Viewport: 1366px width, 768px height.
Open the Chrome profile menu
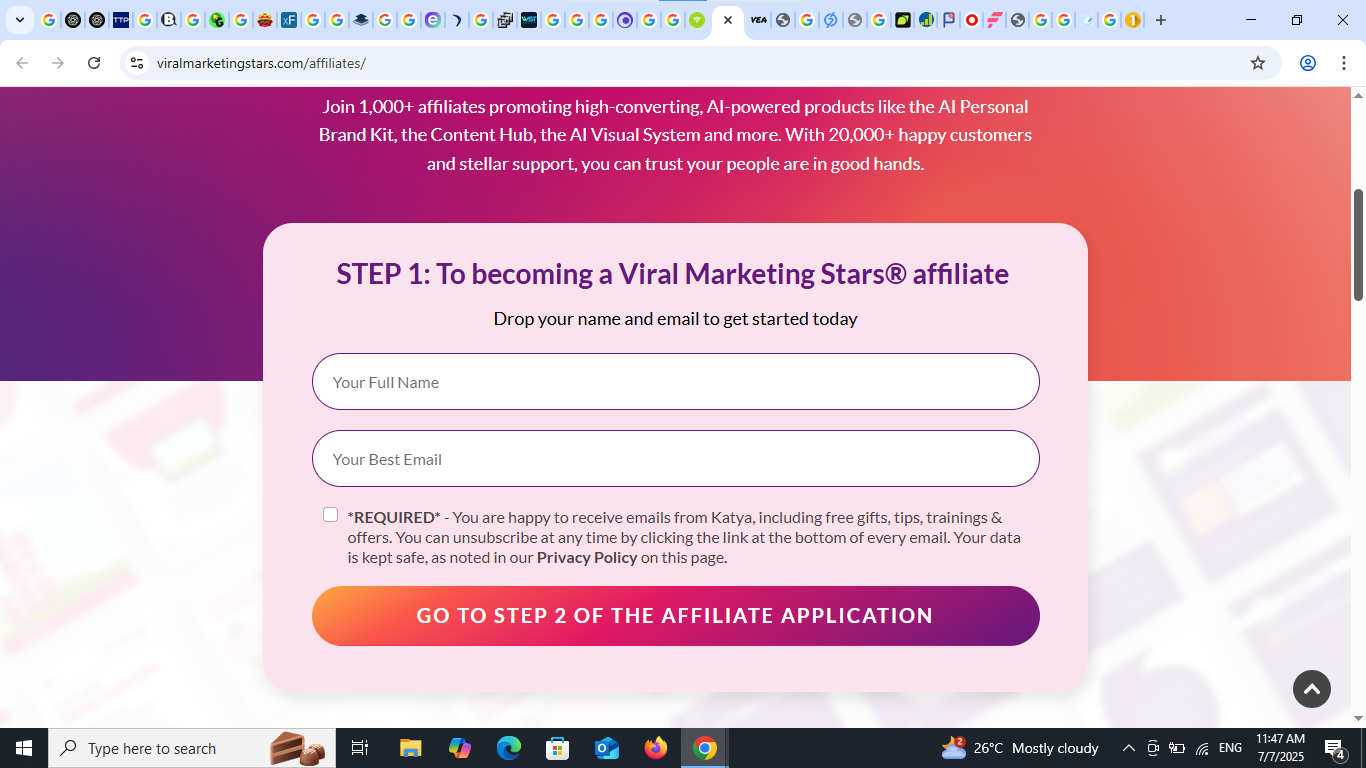pos(1308,63)
